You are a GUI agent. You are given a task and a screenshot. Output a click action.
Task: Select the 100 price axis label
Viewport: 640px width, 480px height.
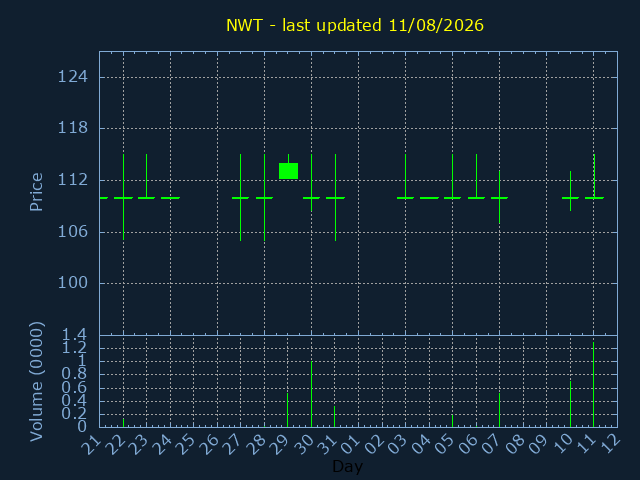pos(73,282)
